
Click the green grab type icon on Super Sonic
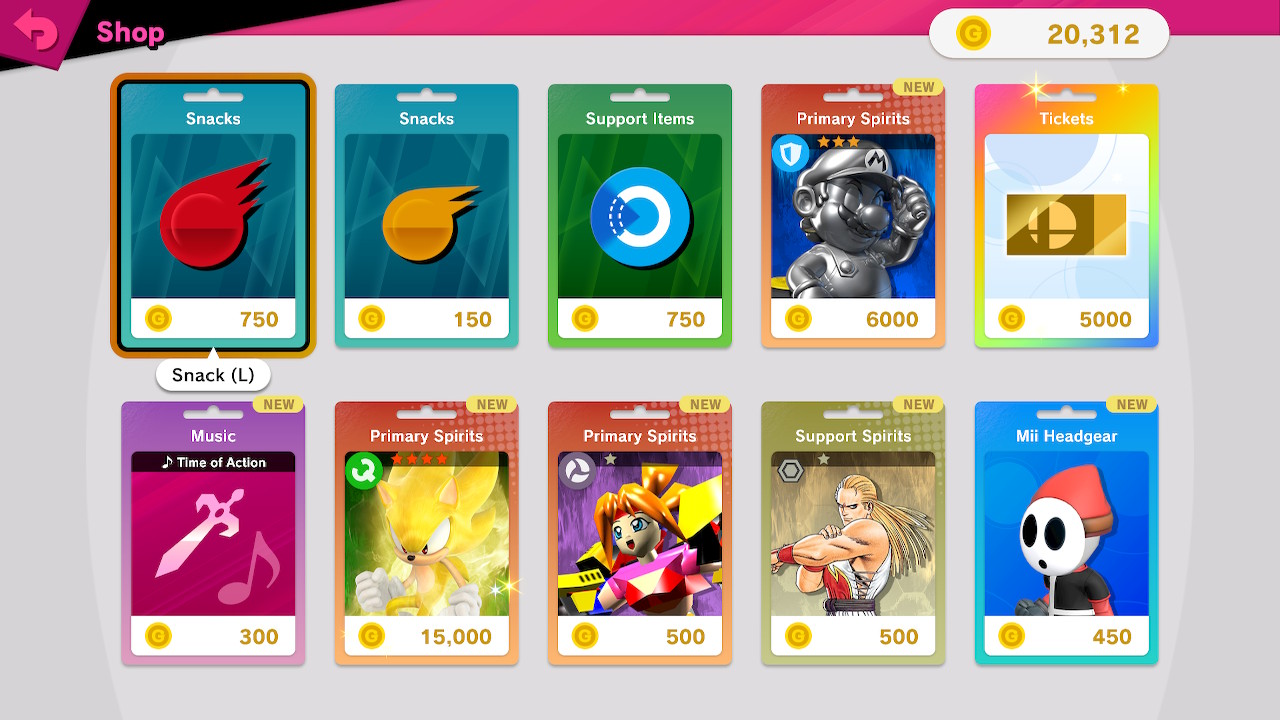364,470
